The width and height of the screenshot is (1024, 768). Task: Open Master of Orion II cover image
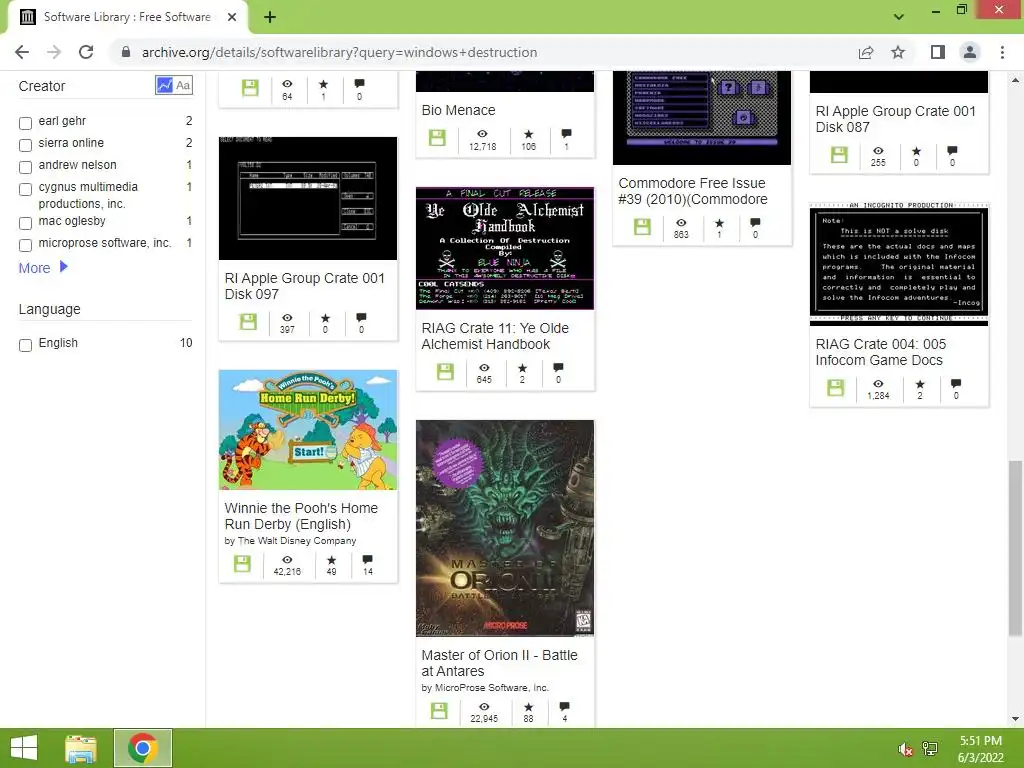coord(505,528)
